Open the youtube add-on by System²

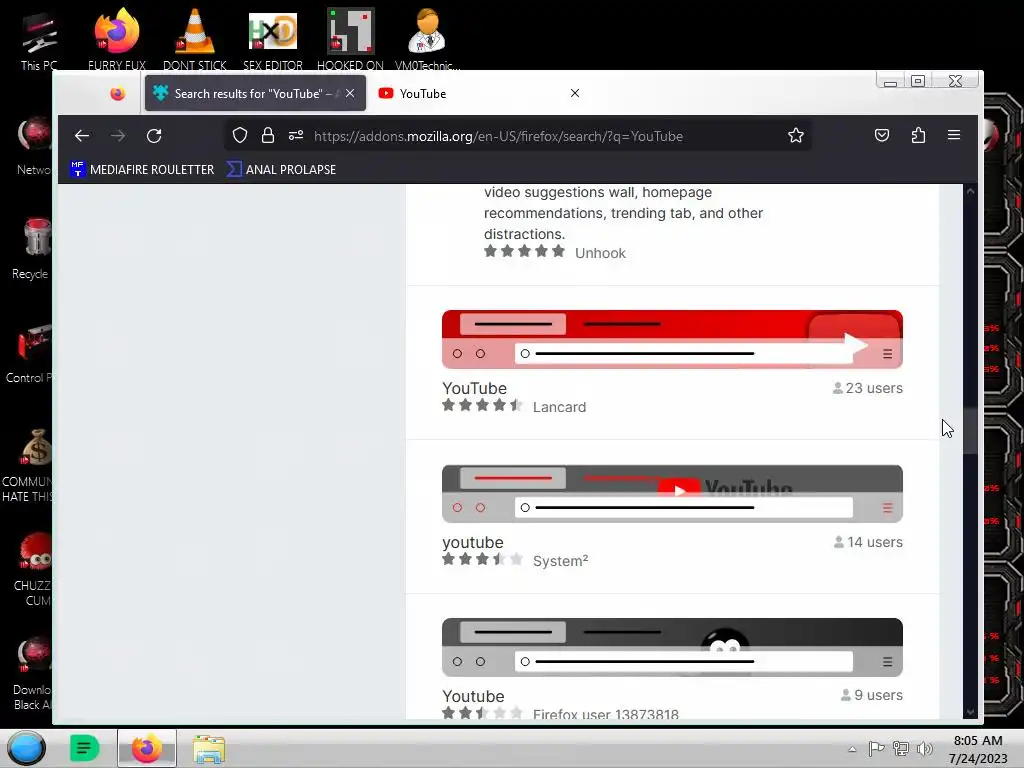tap(473, 542)
